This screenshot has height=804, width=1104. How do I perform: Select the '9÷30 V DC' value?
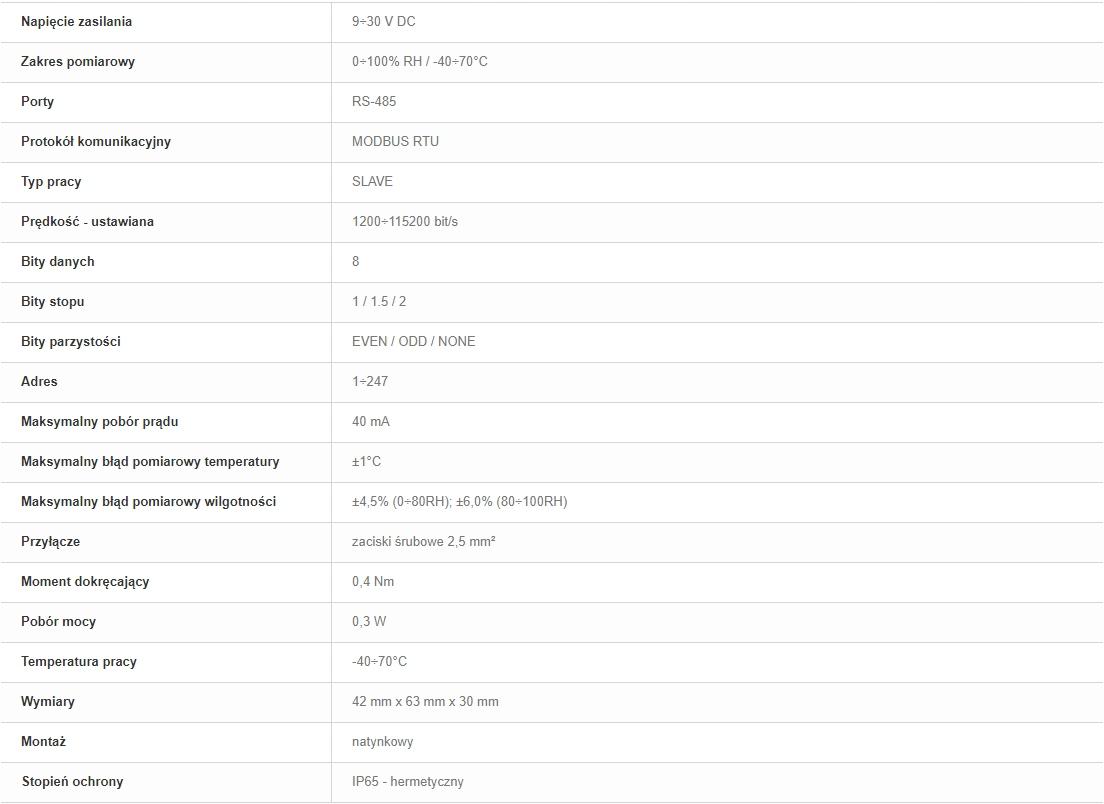(x=384, y=21)
